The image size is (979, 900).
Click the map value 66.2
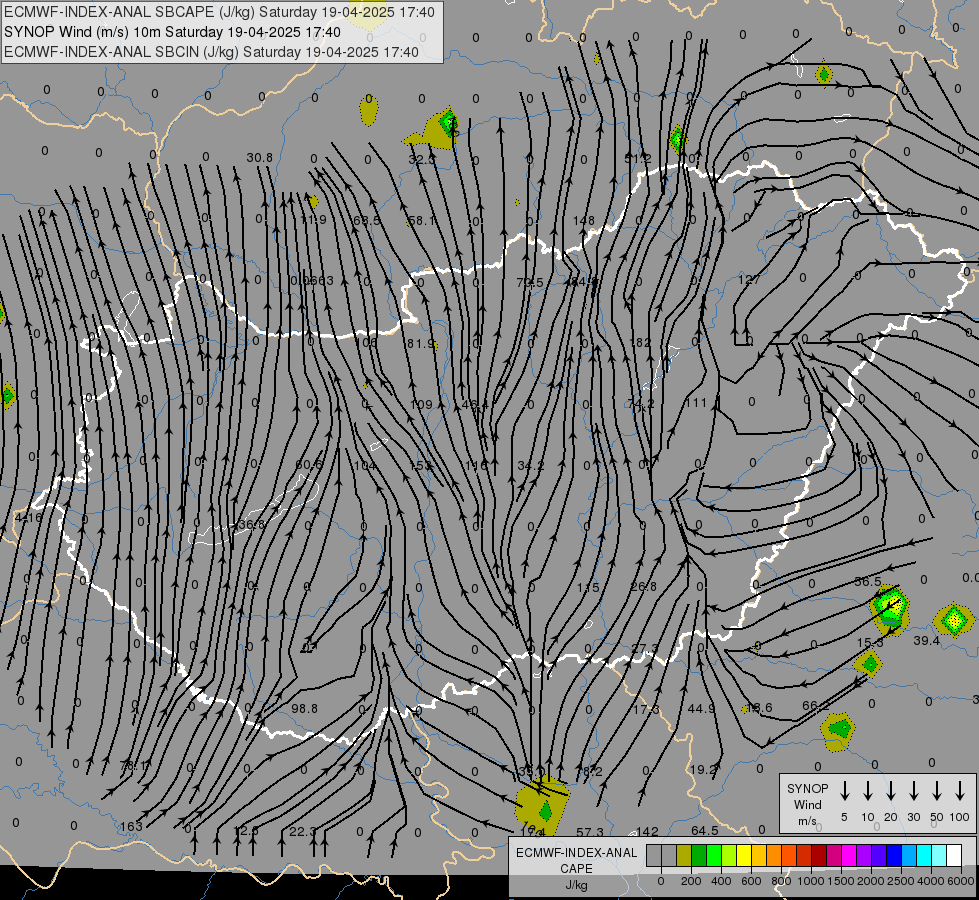(815, 706)
